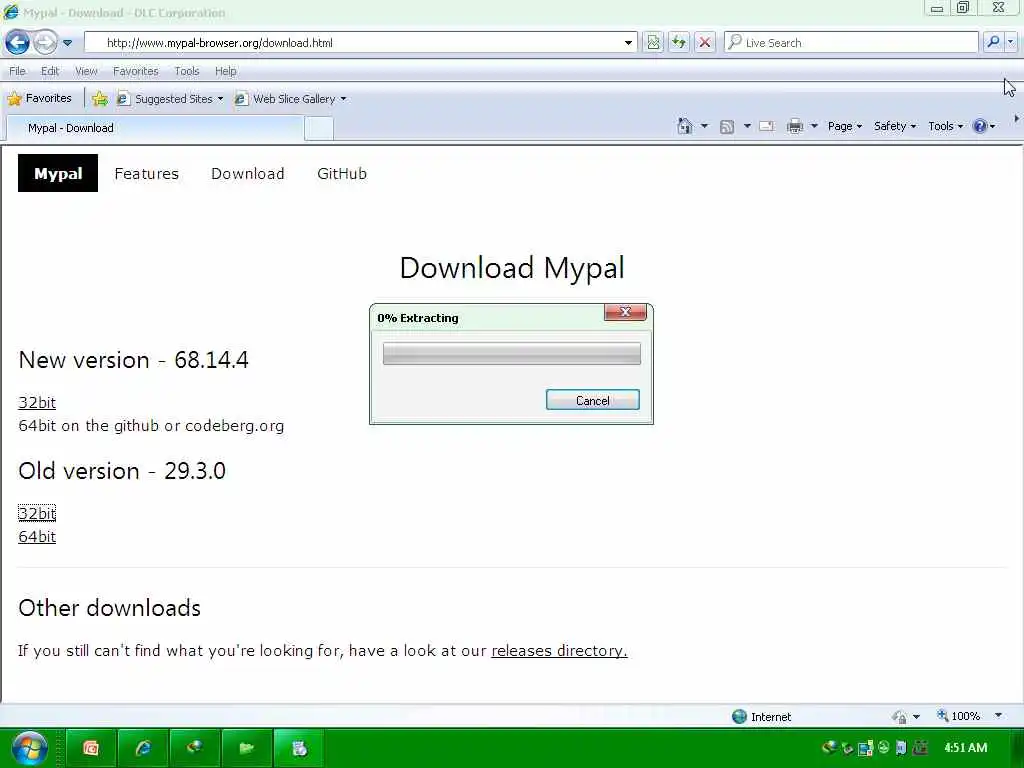This screenshot has height=768, width=1024.
Task: Open the Tools command bar menu
Action: (x=945, y=126)
